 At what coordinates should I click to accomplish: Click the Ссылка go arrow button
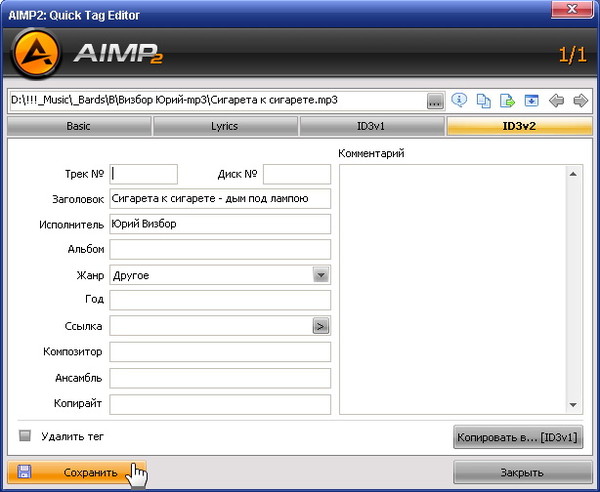tap(321, 326)
